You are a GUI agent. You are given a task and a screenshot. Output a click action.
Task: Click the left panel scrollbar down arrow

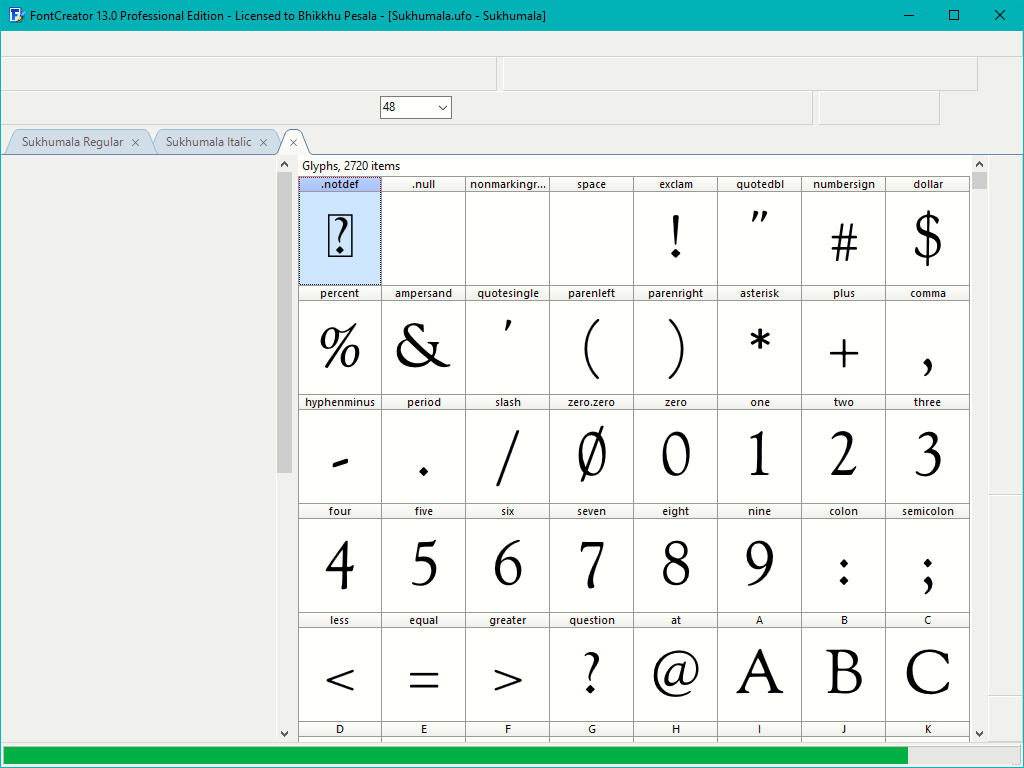pyautogui.click(x=284, y=733)
